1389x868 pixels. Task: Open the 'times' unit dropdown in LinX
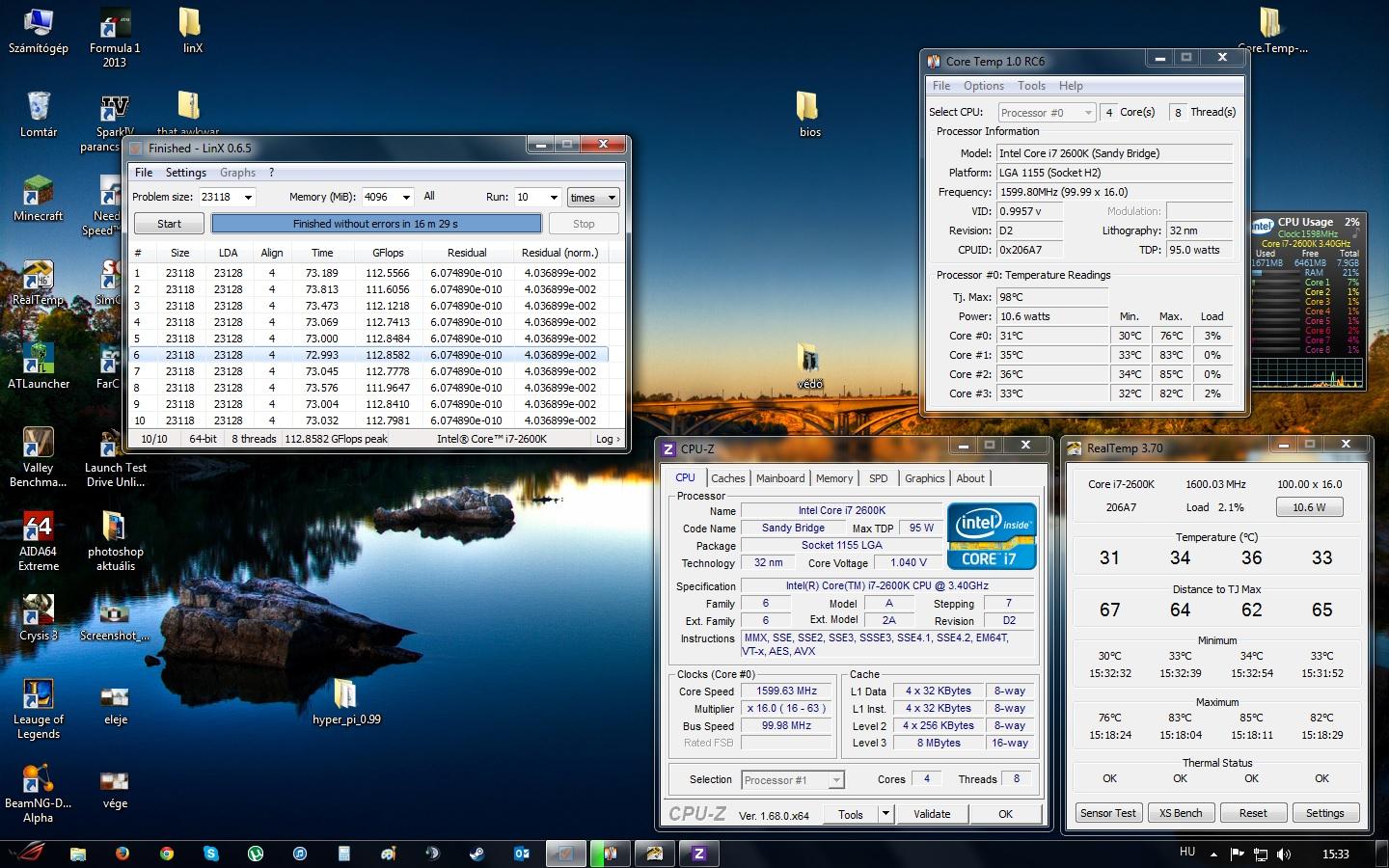pyautogui.click(x=593, y=197)
